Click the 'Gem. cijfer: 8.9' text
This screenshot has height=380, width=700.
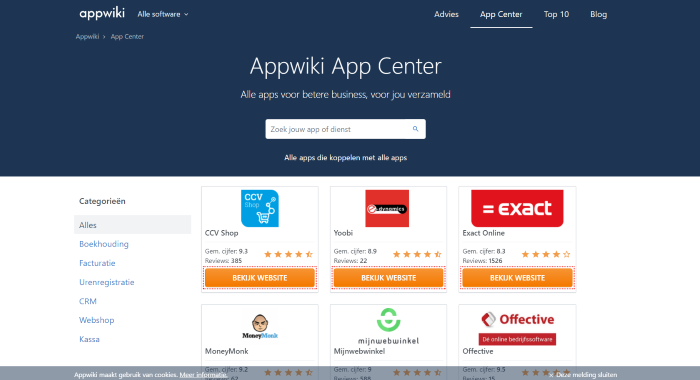pos(355,251)
